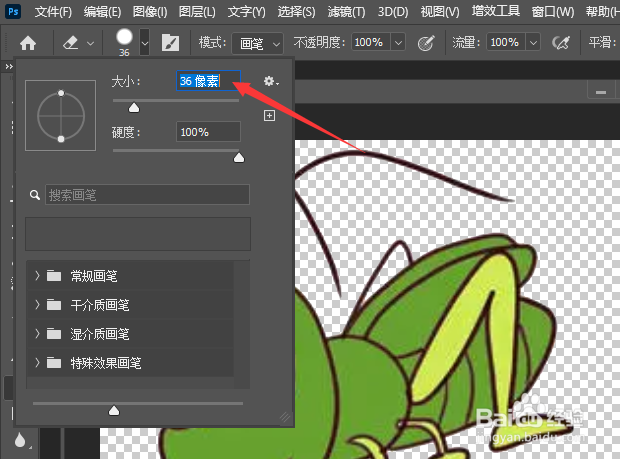620x459 pixels.
Task: Select the 常规画笔 folder label
Action: (94, 276)
